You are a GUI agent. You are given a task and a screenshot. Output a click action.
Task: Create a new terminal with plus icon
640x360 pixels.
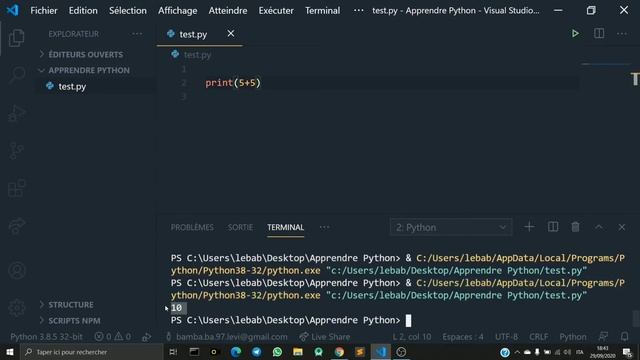(529, 227)
